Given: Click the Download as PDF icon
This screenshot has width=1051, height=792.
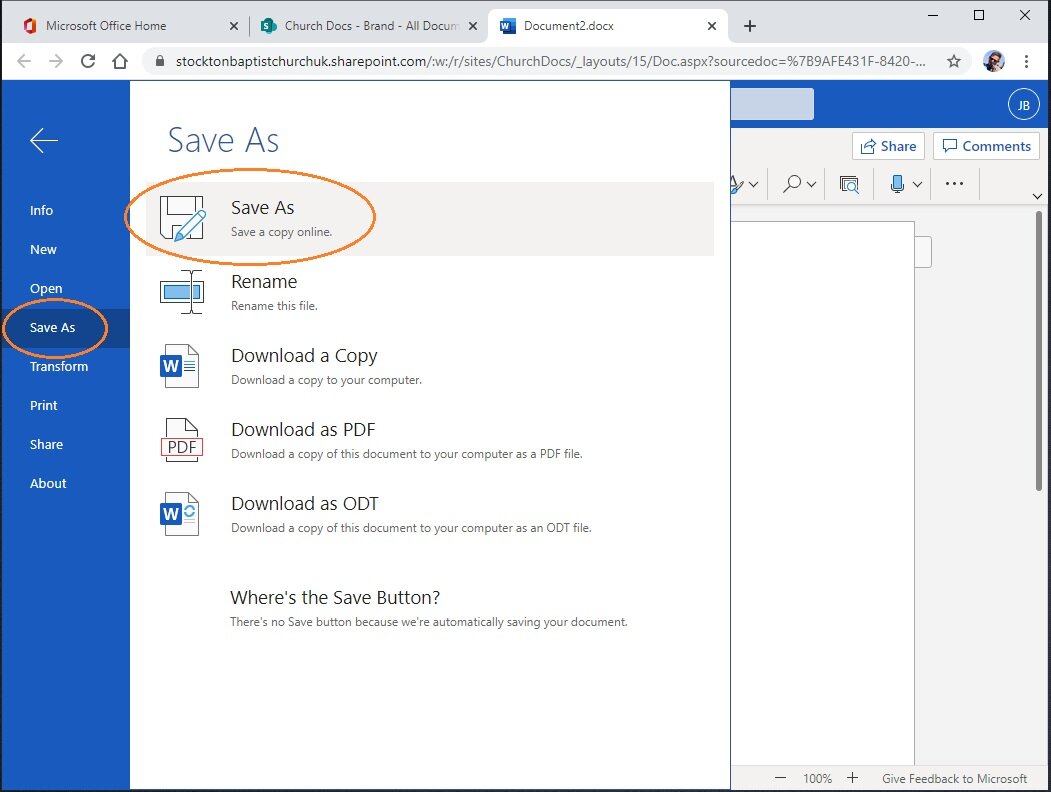Looking at the screenshot, I should tap(182, 440).
